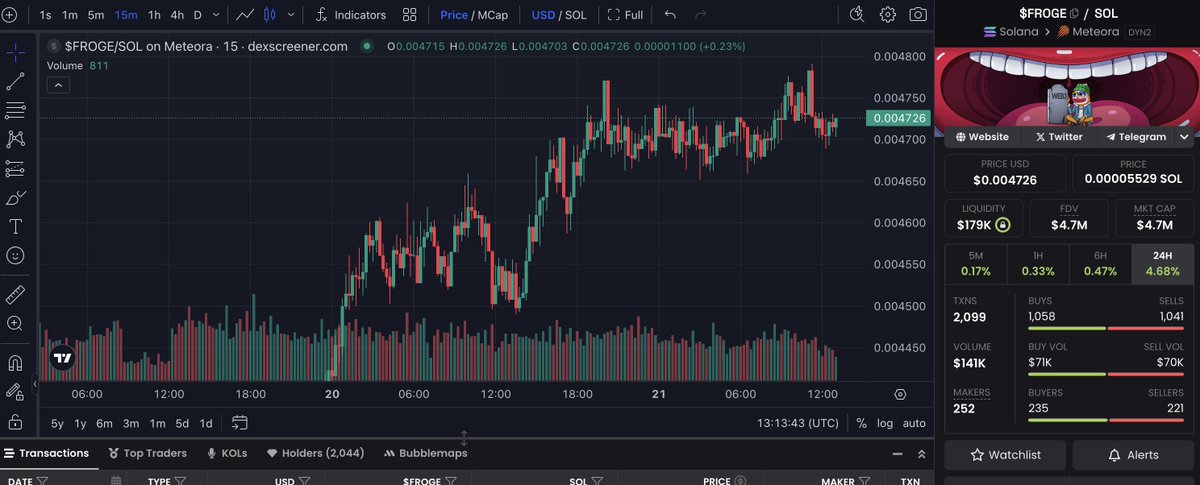
Task: Toggle stay in drawing mode
Action: click(x=15, y=392)
